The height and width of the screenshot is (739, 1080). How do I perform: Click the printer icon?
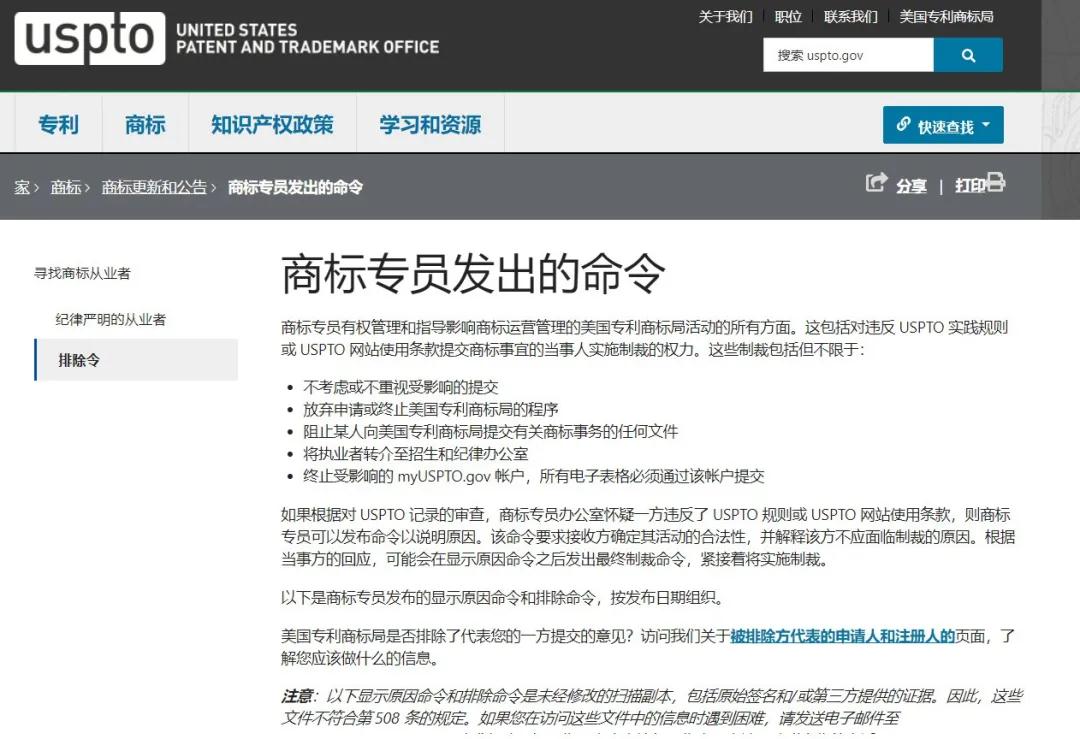(x=995, y=183)
